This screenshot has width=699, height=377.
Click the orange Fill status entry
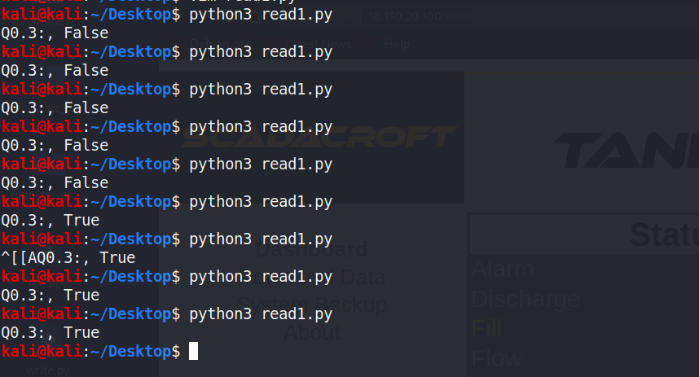click(x=486, y=328)
